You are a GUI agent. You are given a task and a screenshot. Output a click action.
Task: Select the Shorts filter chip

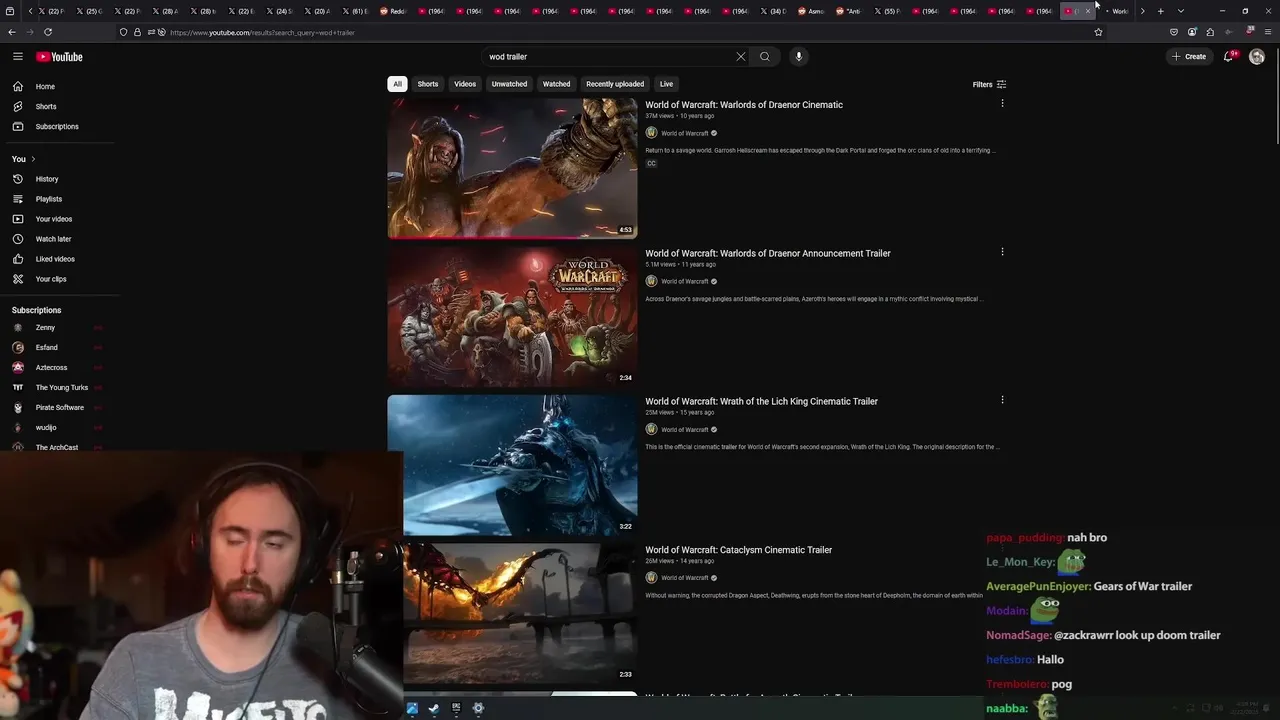(x=428, y=84)
